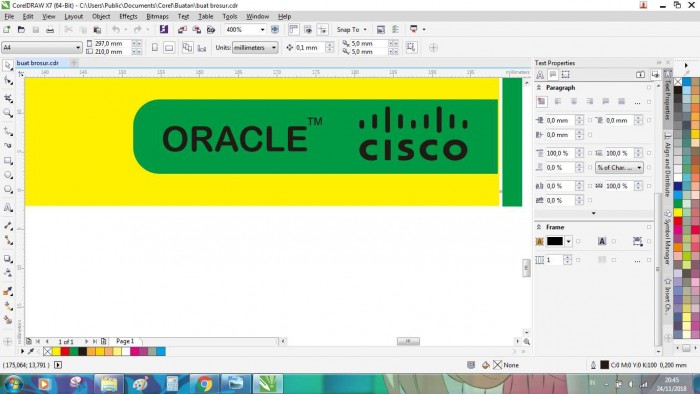The width and height of the screenshot is (700, 394).
Task: Click the buat brosur.cdr document tab
Action: pos(38,63)
